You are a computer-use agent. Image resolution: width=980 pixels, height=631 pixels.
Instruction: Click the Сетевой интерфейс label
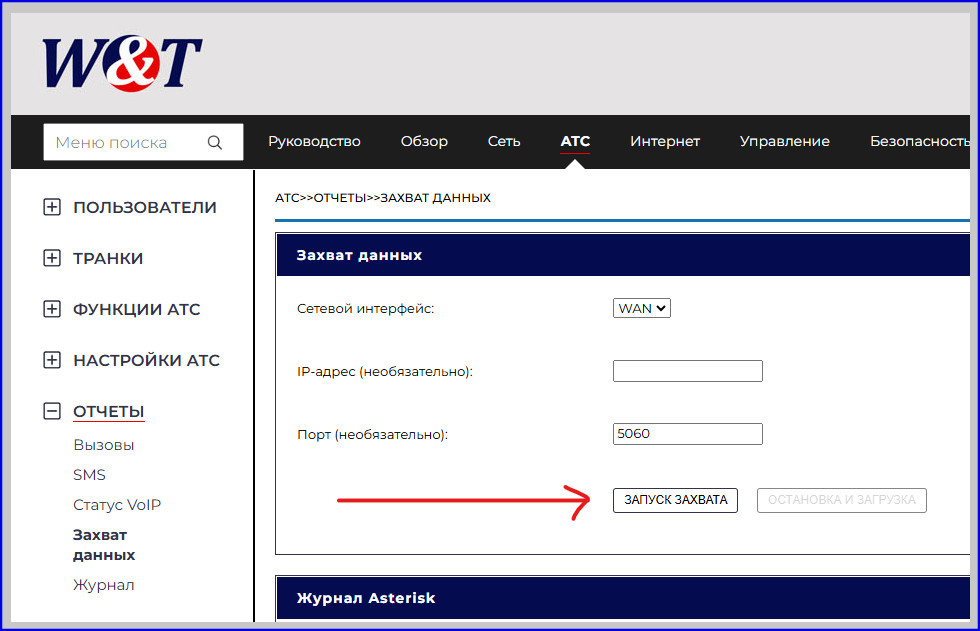pos(366,309)
